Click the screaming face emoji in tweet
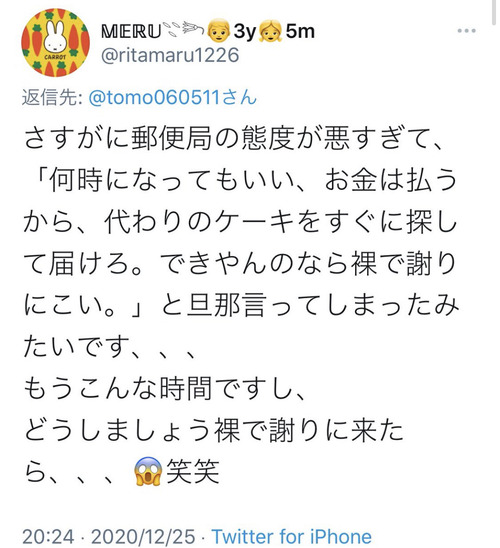The image size is (500, 548). coord(148,471)
